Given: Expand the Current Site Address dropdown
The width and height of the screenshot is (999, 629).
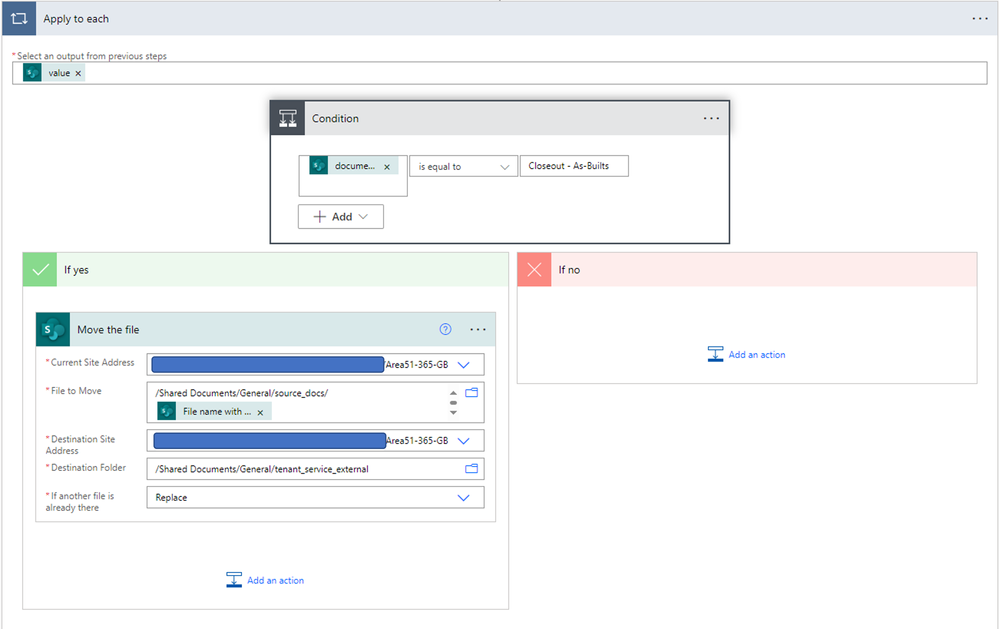Looking at the screenshot, I should (464, 365).
